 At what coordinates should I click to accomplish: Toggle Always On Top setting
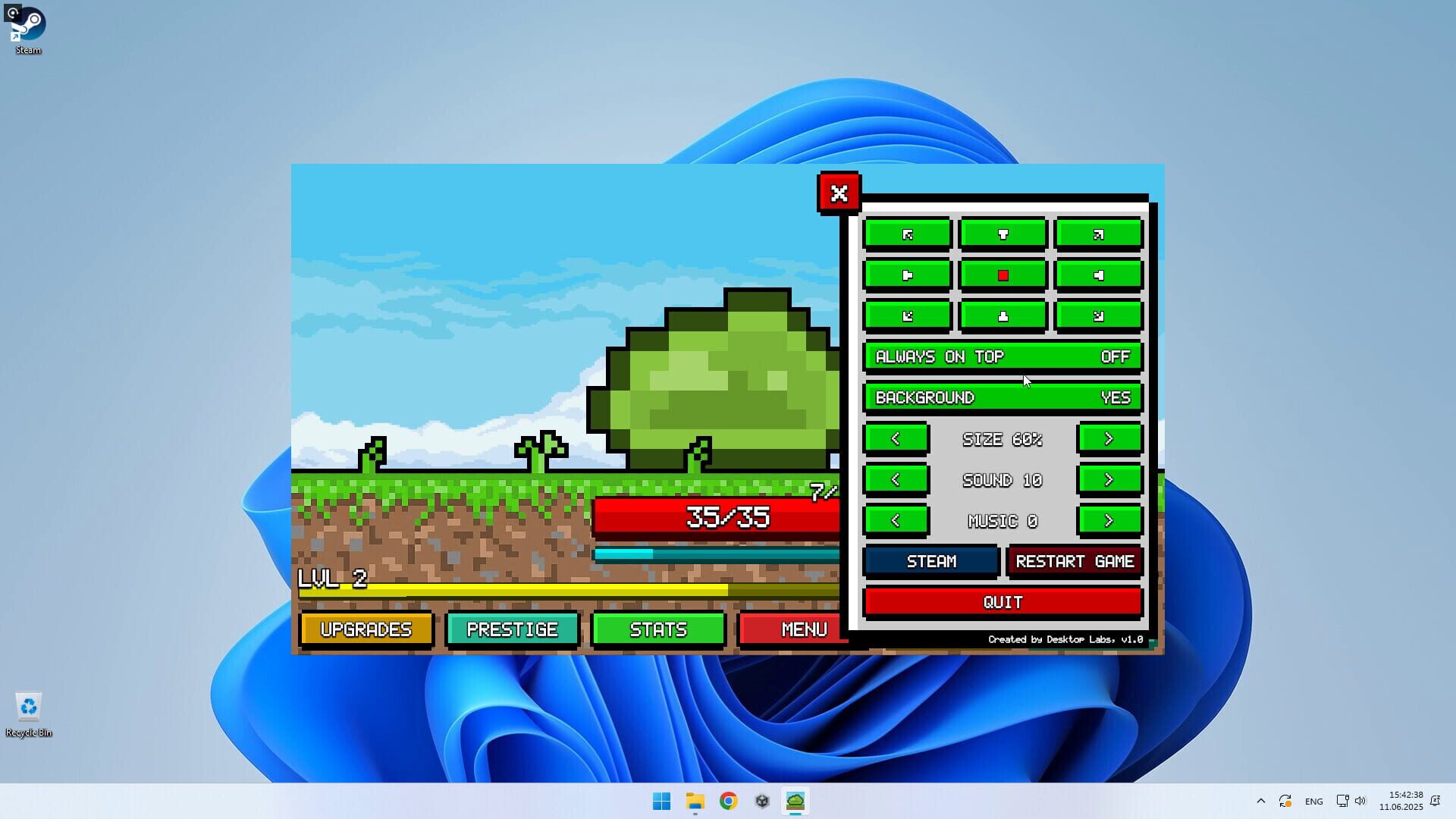click(1003, 356)
